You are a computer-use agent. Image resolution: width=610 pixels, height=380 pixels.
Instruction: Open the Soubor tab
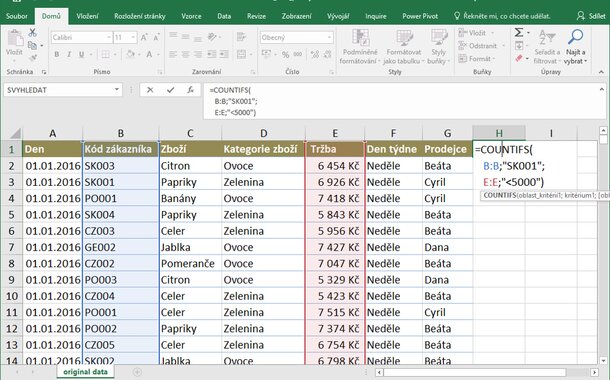tap(17, 16)
